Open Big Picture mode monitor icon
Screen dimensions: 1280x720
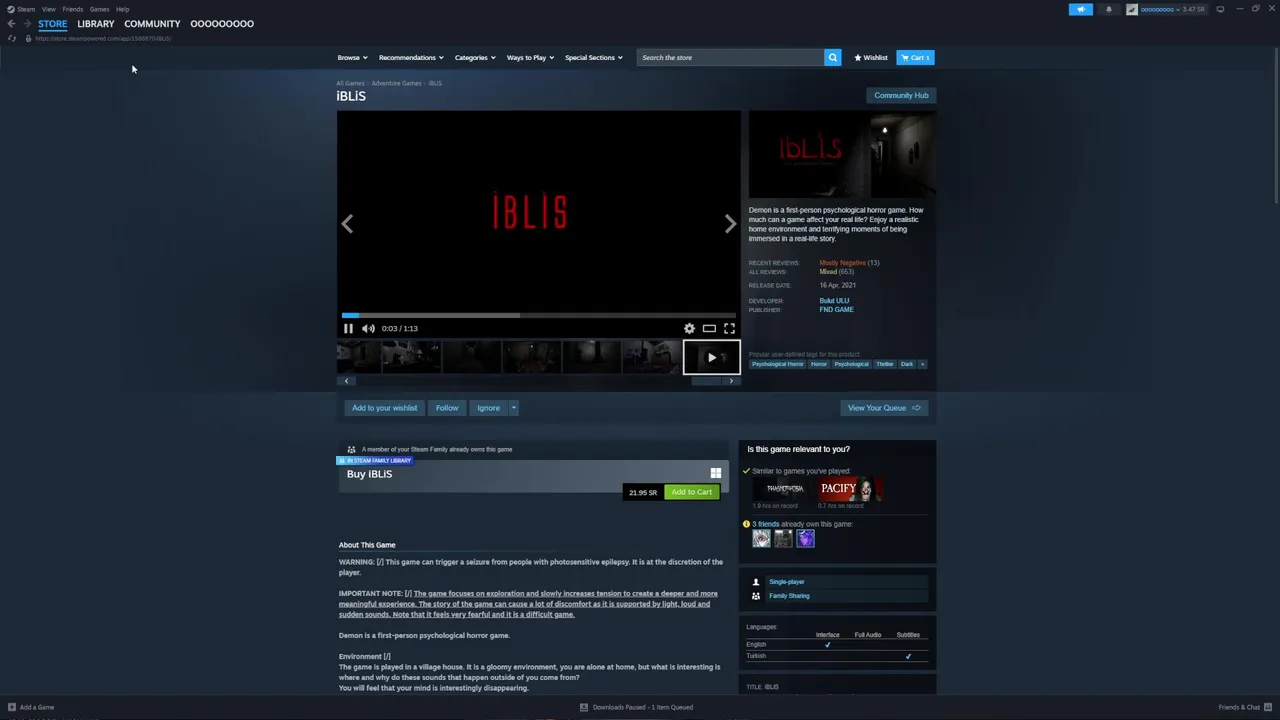[1220, 9]
